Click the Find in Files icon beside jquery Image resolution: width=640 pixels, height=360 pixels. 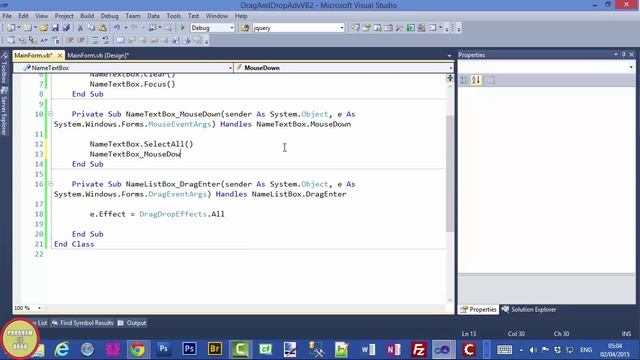(245, 28)
